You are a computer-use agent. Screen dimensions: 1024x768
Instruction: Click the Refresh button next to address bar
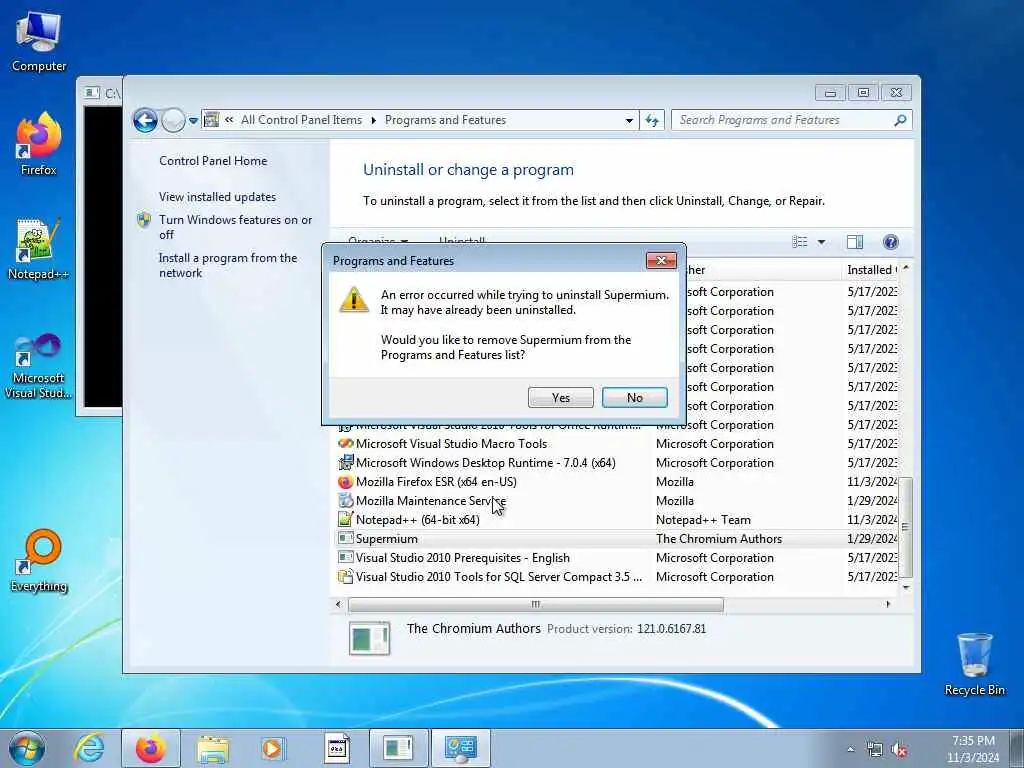652,120
